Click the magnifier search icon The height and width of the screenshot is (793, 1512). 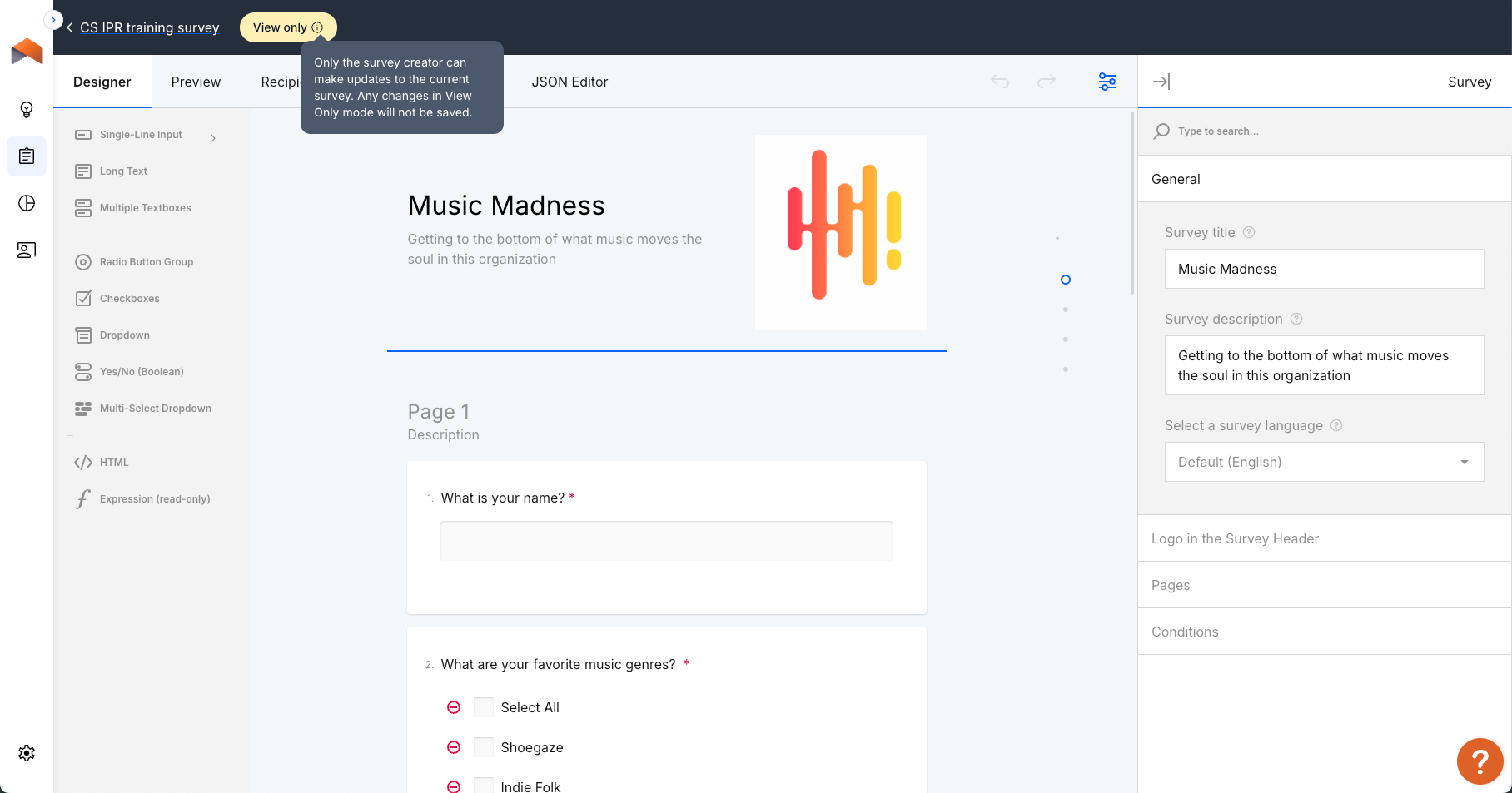point(1161,131)
